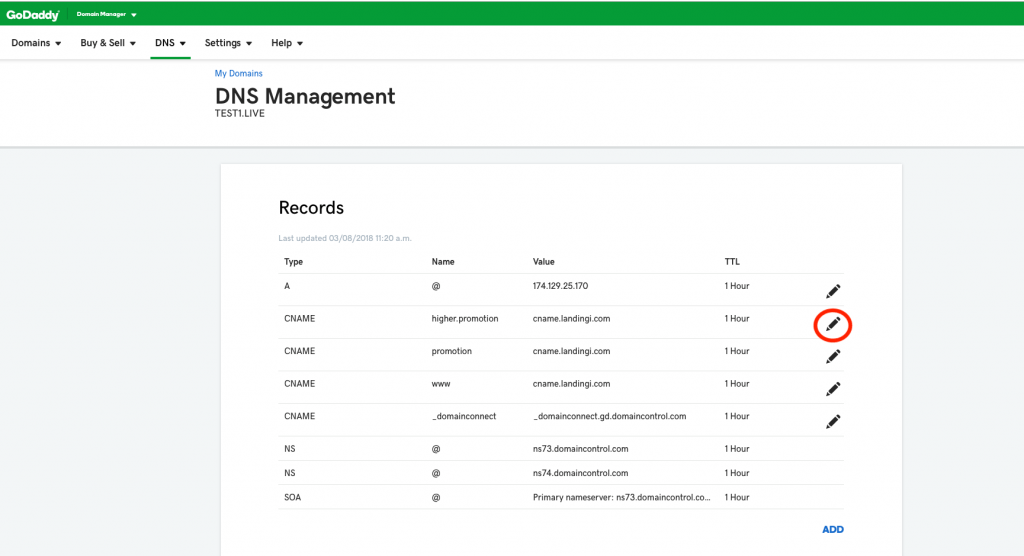Image resolution: width=1024 pixels, height=556 pixels.
Task: Go to My Domains link
Action: (x=238, y=73)
